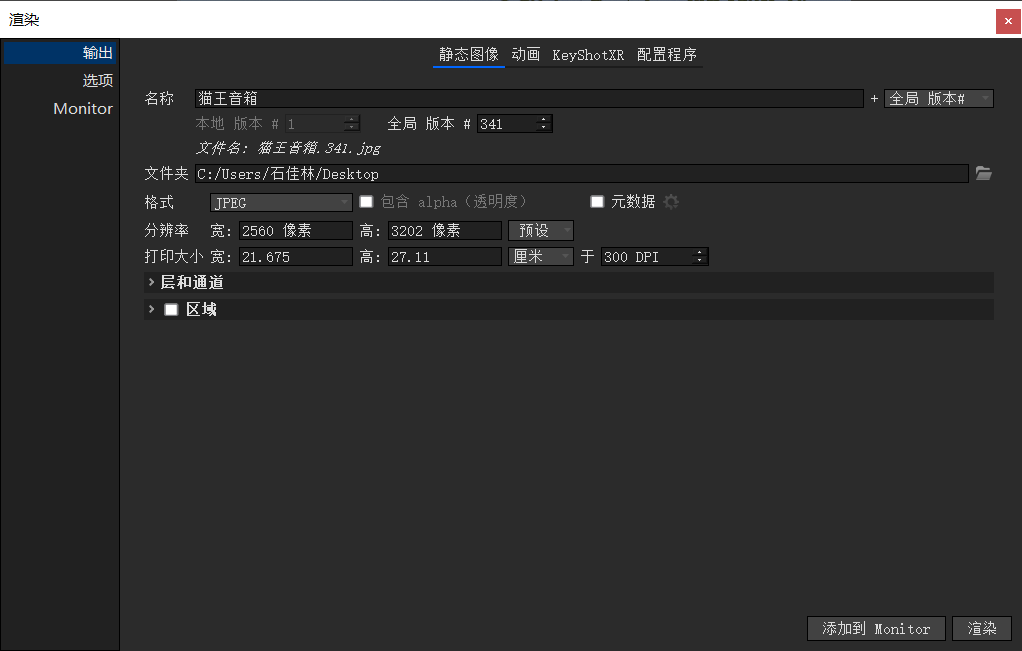Enable the 包含 alpha（透明度）checkbox
Image resolution: width=1022 pixels, height=651 pixels.
tap(366, 201)
